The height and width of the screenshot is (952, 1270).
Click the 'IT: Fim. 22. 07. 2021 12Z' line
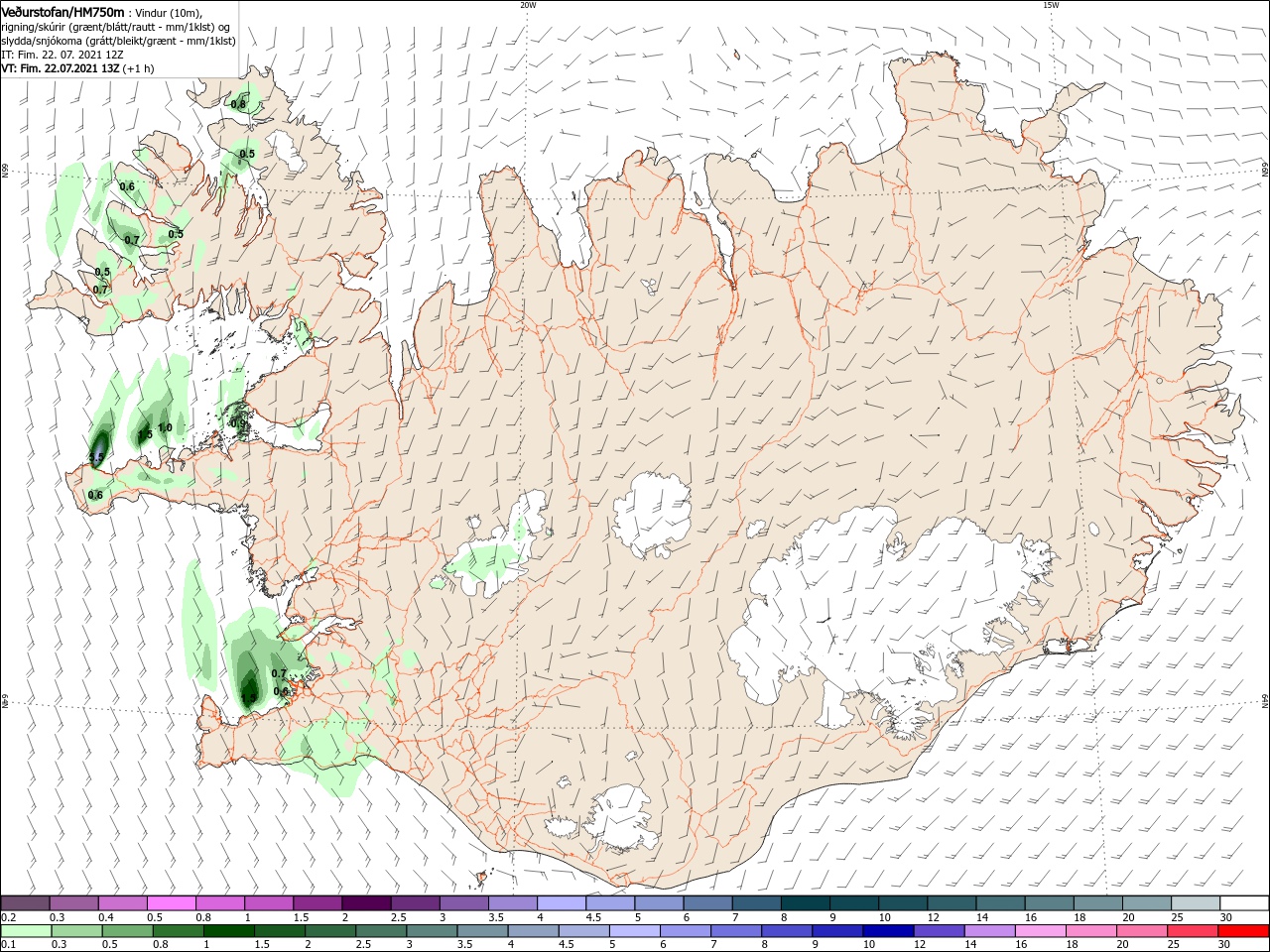(62, 55)
